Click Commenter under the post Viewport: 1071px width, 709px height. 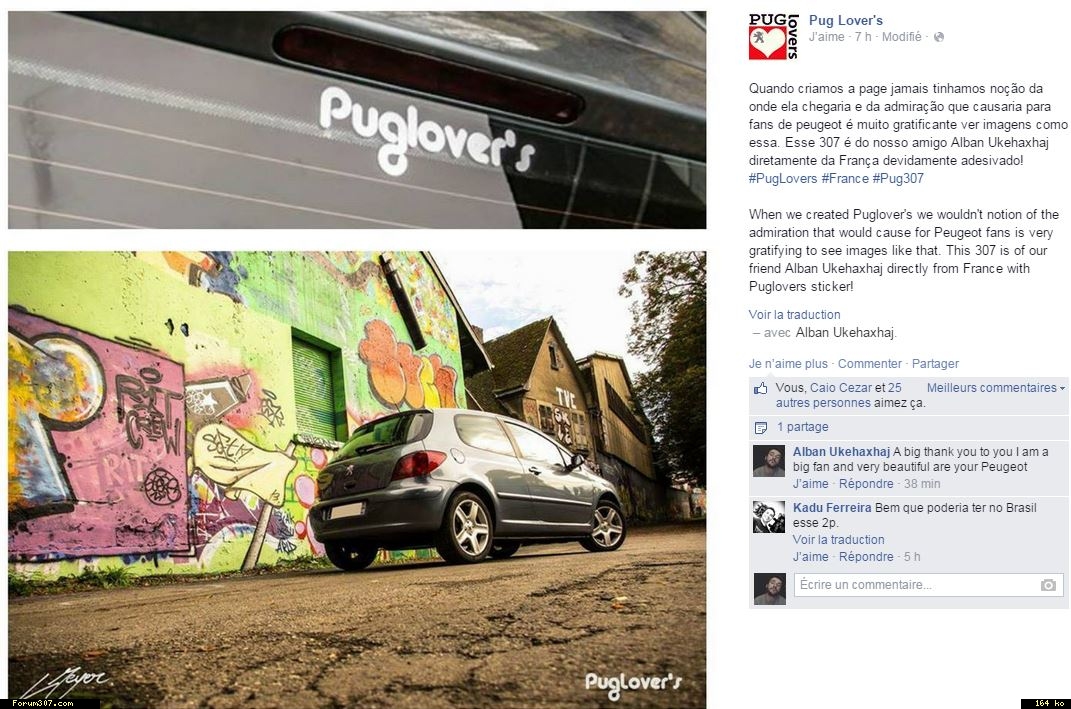pyautogui.click(x=870, y=364)
